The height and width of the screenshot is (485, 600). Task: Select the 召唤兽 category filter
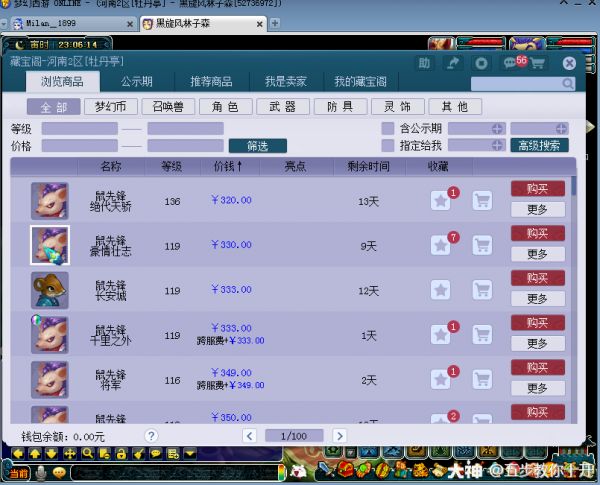pos(168,107)
